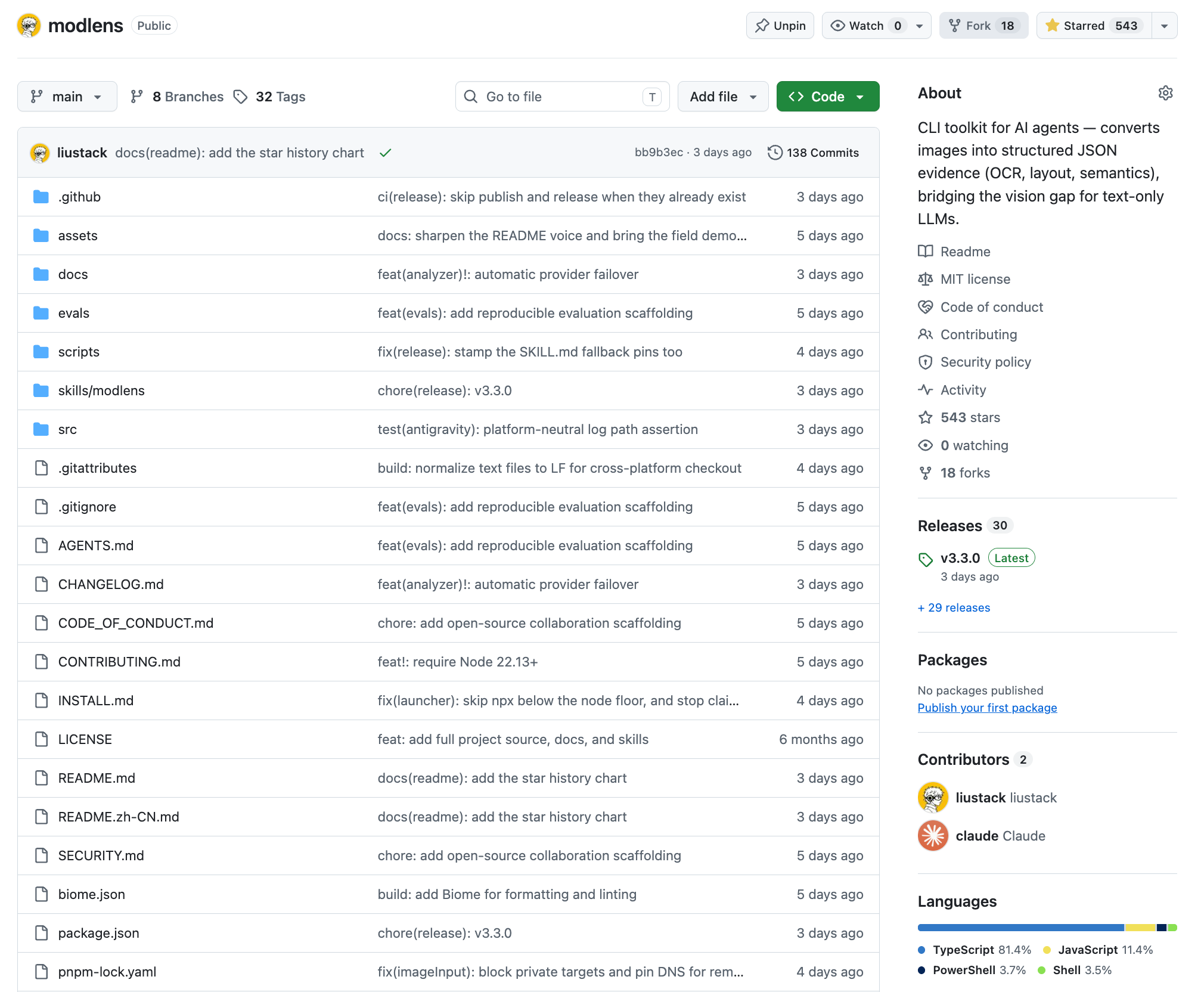Click the Shell green language bar segment

[1172, 928]
